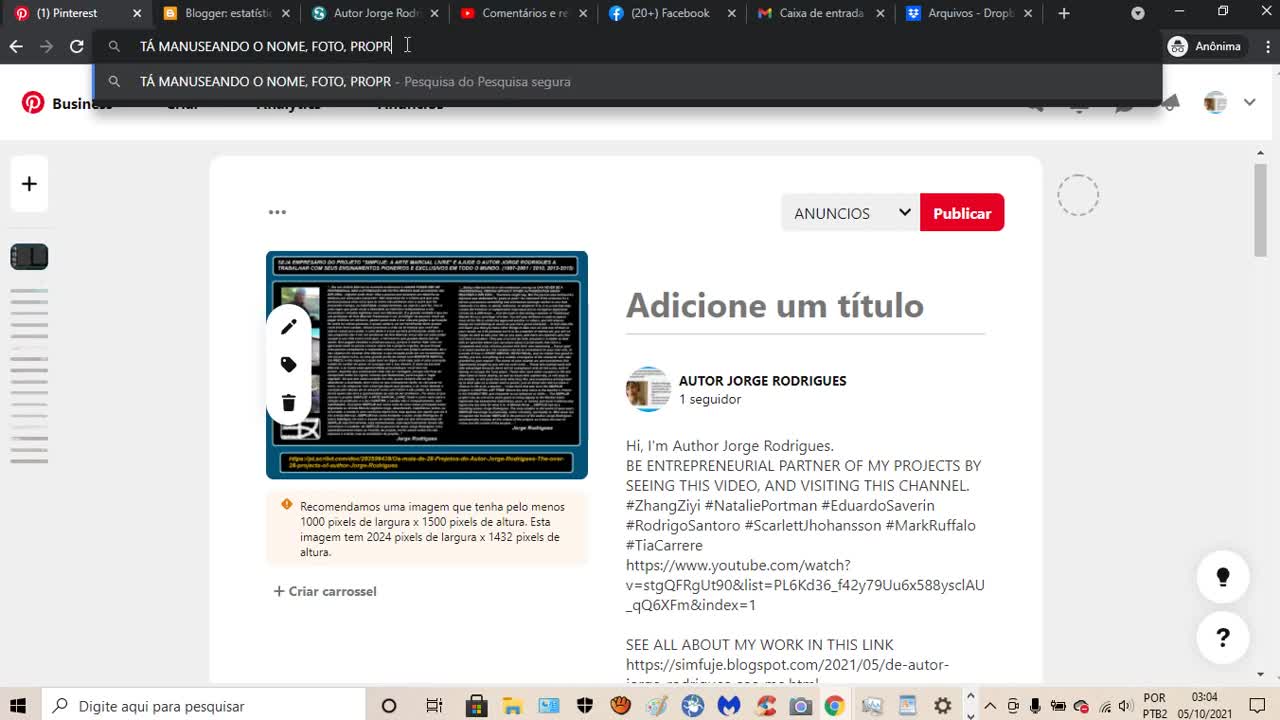Open a new browser tab
Screen dimensions: 1280x720
pos(1064,14)
